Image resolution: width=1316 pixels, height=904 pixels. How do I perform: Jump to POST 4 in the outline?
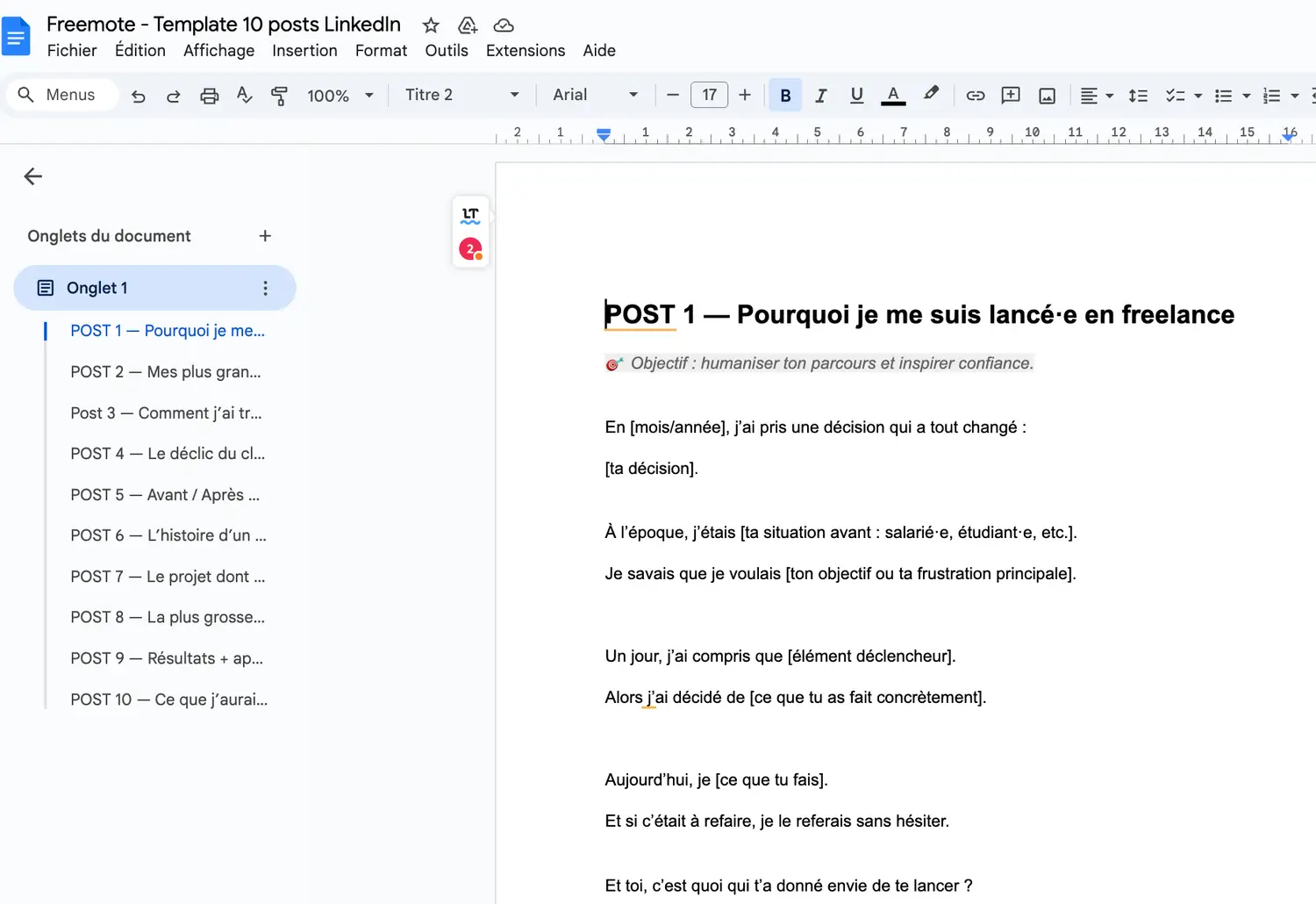pos(168,454)
